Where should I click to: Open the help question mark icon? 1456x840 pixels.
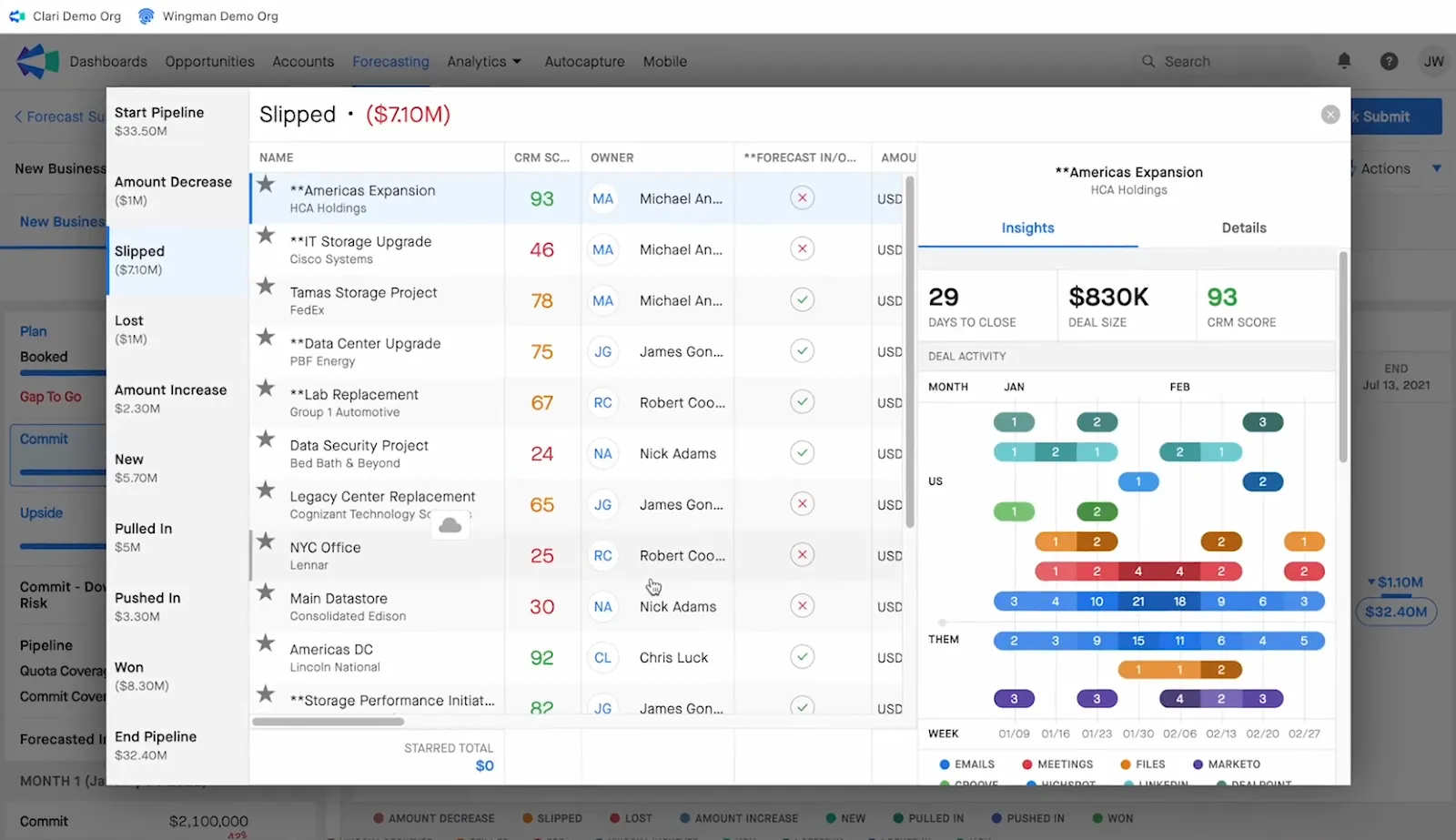click(1389, 61)
